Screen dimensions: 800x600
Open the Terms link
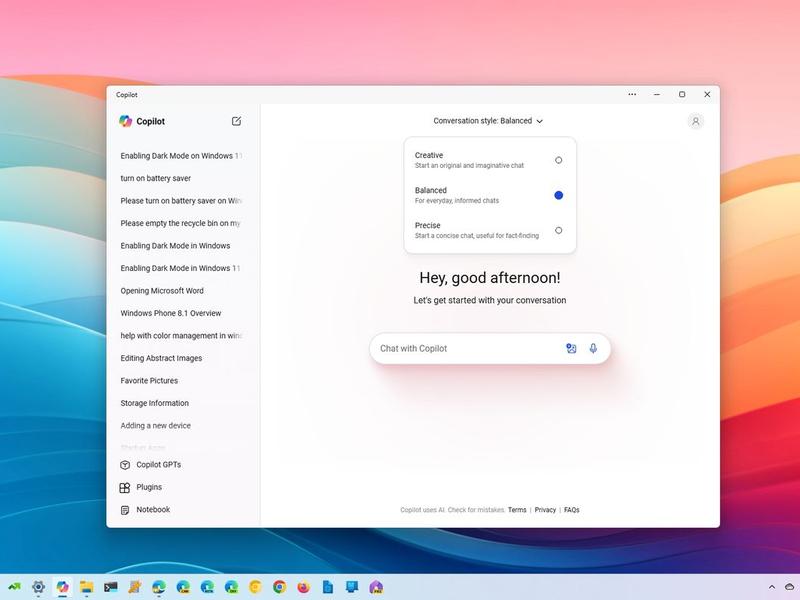point(517,510)
